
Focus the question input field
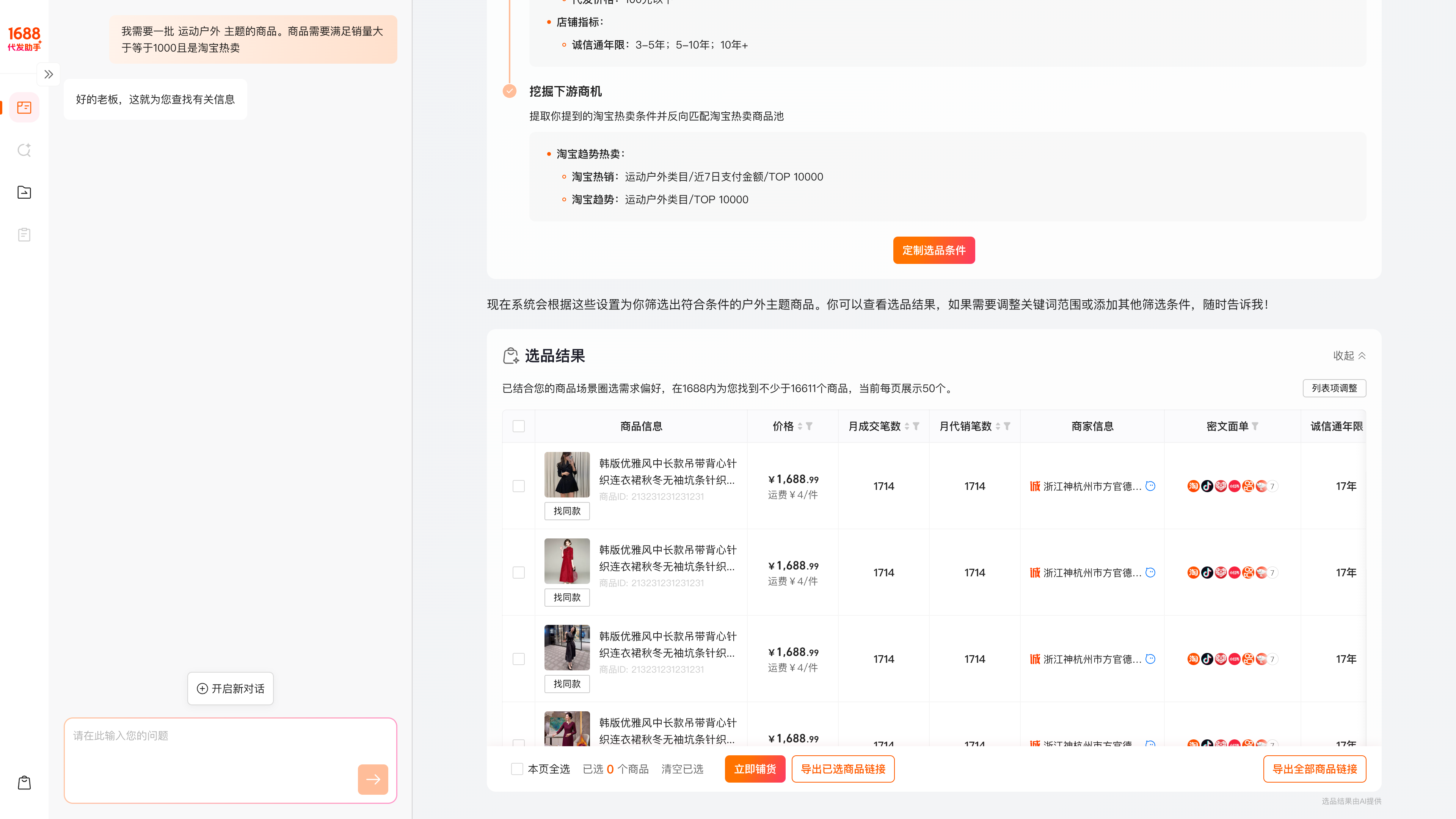pos(231,760)
